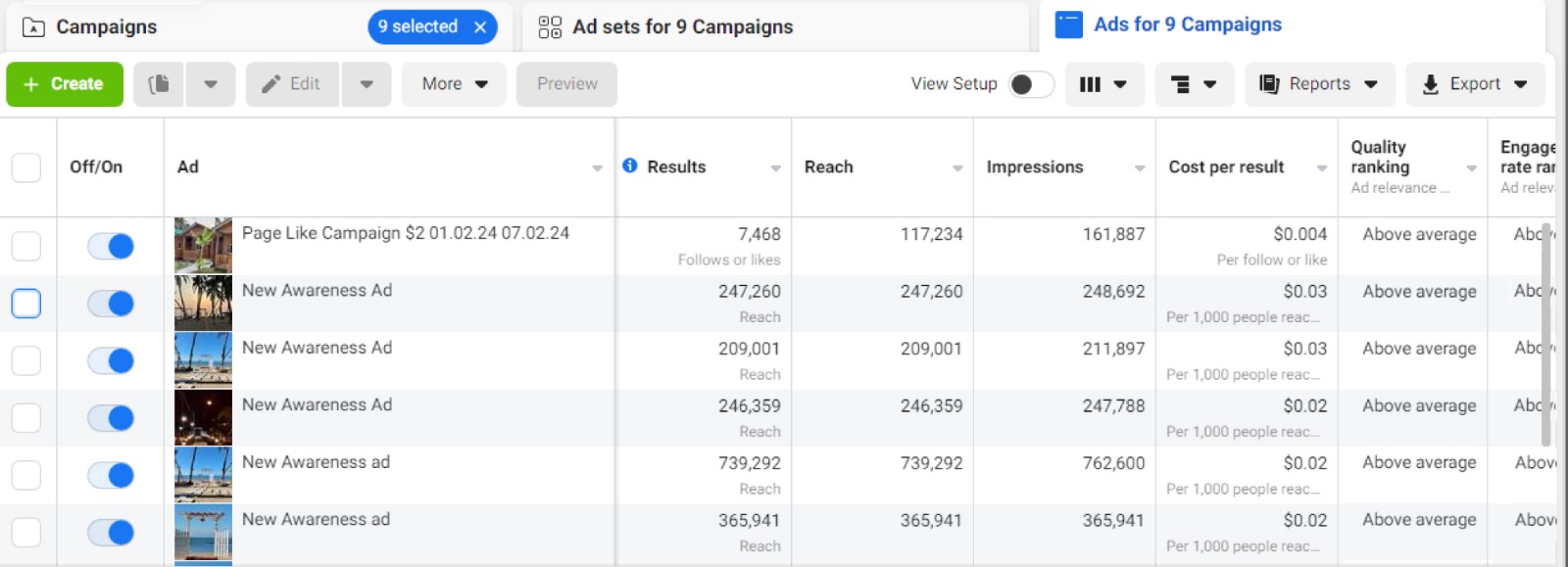This screenshot has height=567, width=1568.
Task: Check the select-all ads checkbox in header
Action: [26, 167]
